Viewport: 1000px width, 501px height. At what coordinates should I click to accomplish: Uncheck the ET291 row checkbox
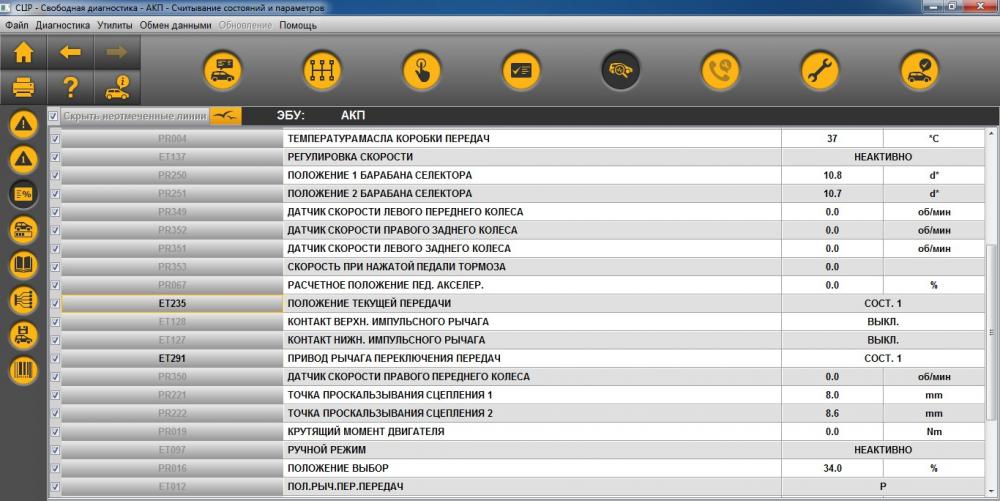pos(55,358)
